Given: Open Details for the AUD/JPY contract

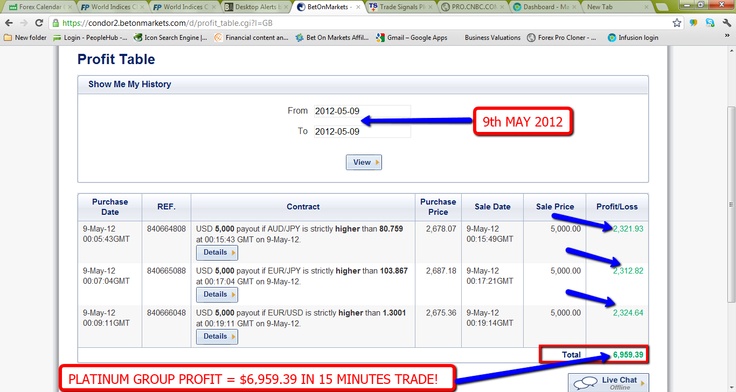Looking at the screenshot, I should tap(217, 253).
